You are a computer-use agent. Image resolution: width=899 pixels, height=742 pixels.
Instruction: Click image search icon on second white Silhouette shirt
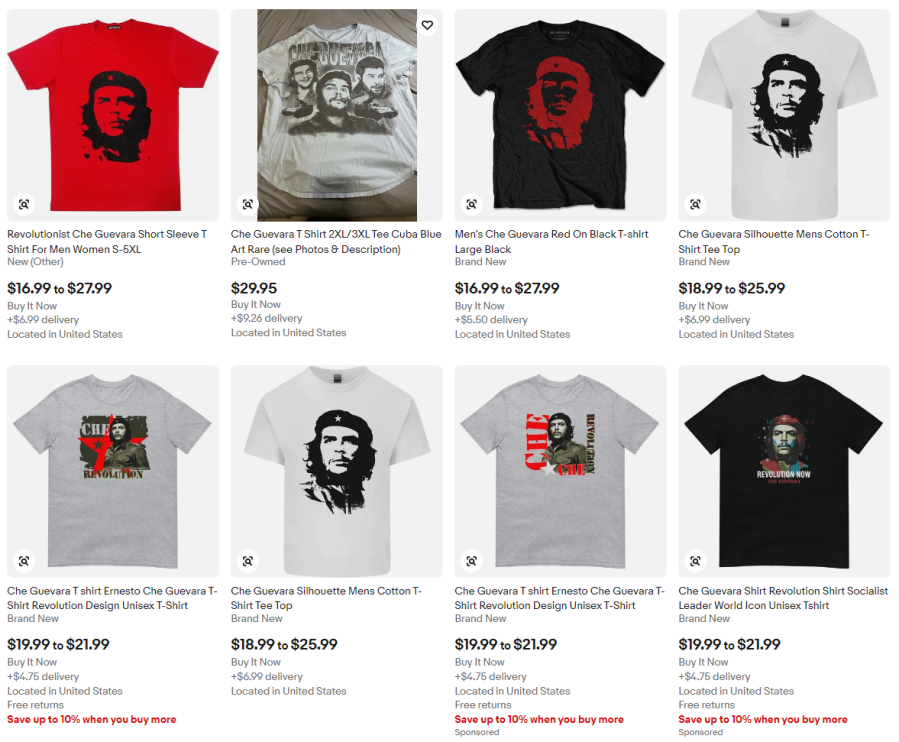(248, 561)
